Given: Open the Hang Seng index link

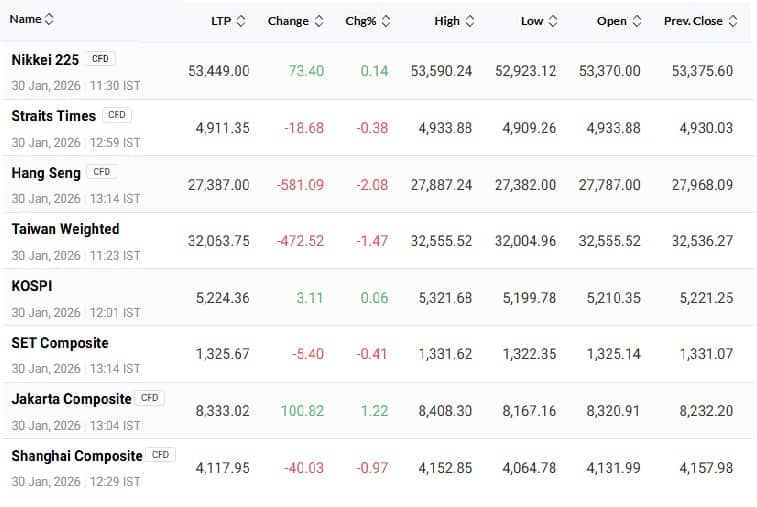Looking at the screenshot, I should 46,173.
